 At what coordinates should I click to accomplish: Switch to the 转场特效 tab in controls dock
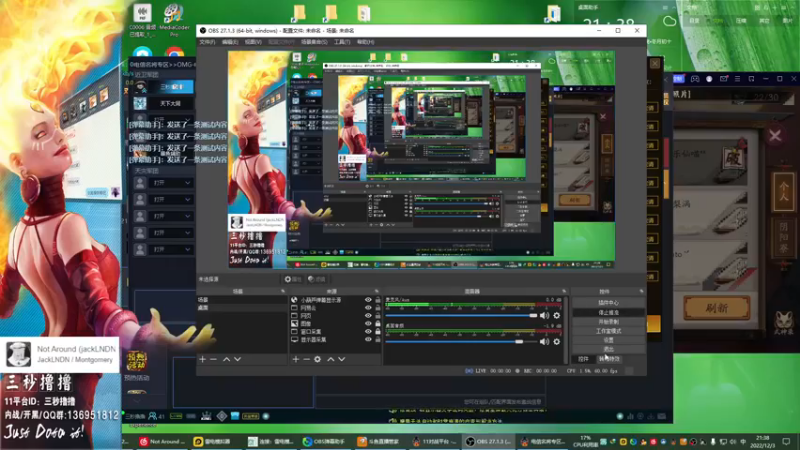(x=609, y=359)
